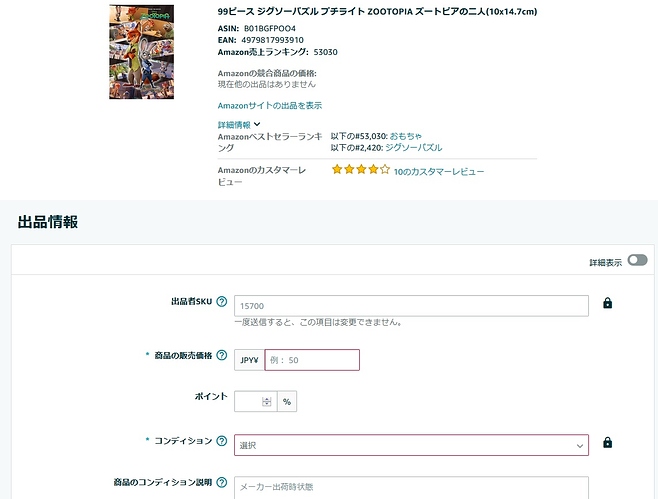
Task: Open the コンディション 選択 dropdown
Action: click(411, 445)
